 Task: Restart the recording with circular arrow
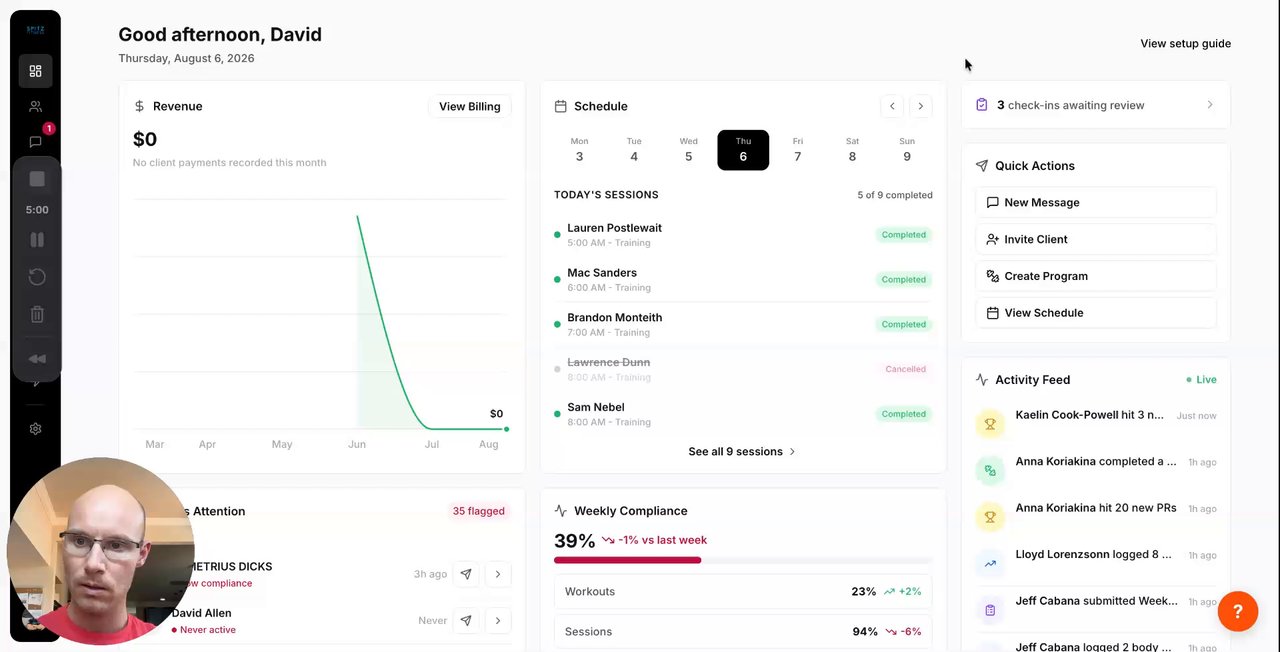click(37, 277)
